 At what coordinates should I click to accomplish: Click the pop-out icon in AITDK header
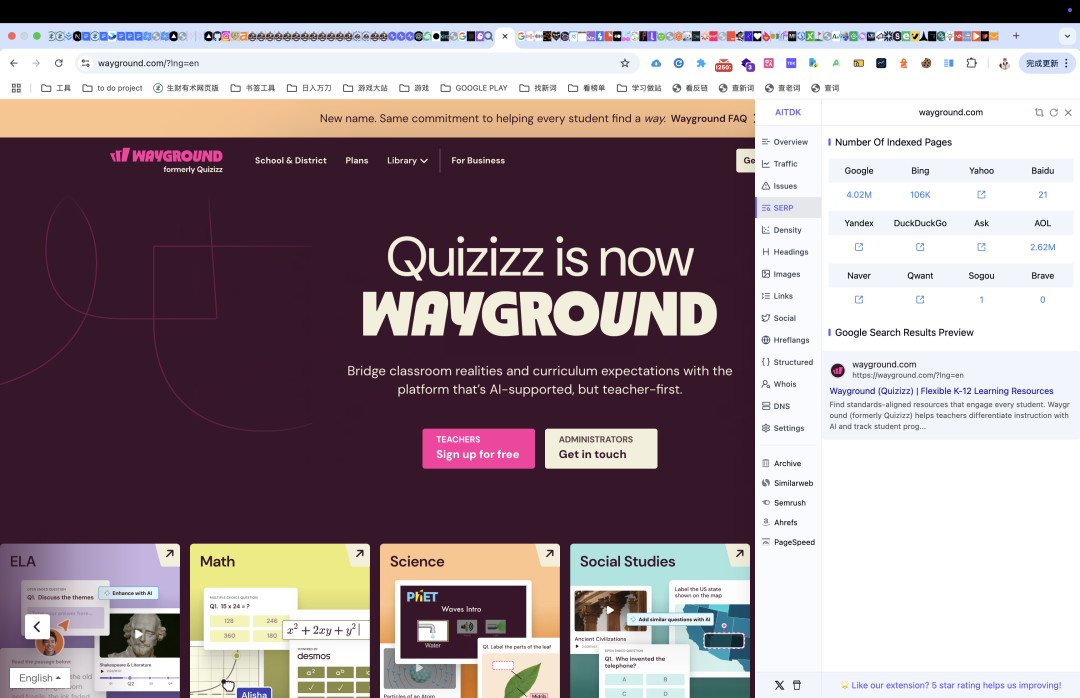point(1039,112)
